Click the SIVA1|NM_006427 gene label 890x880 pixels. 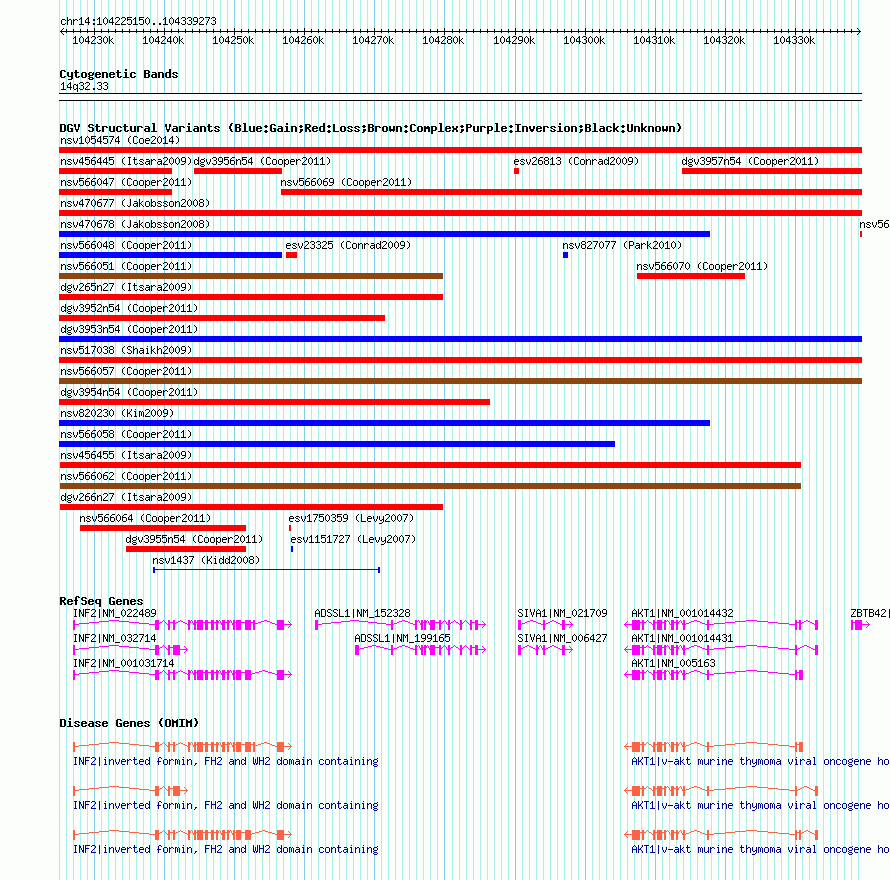point(562,638)
